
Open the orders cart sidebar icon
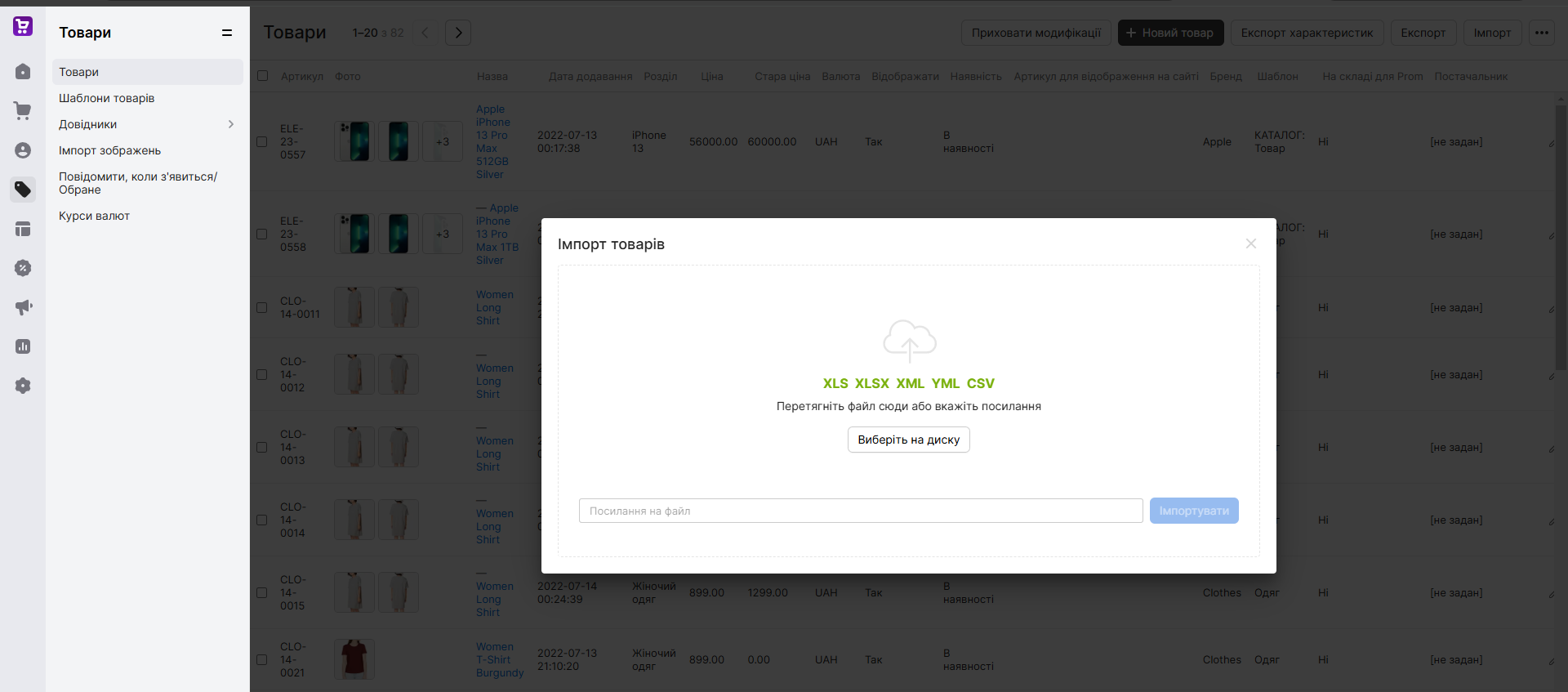tap(23, 111)
